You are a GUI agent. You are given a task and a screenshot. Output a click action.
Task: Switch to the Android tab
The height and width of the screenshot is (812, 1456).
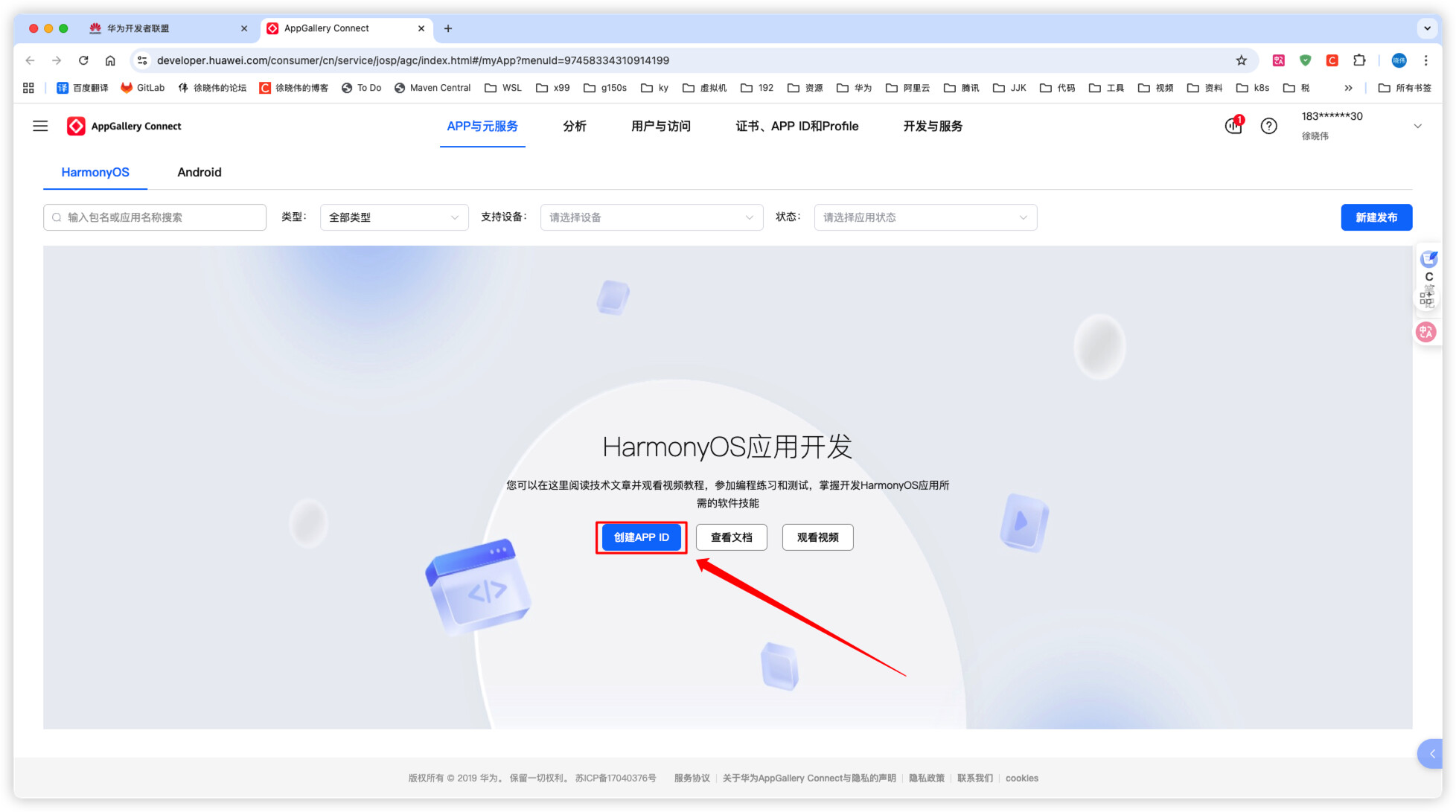[199, 172]
